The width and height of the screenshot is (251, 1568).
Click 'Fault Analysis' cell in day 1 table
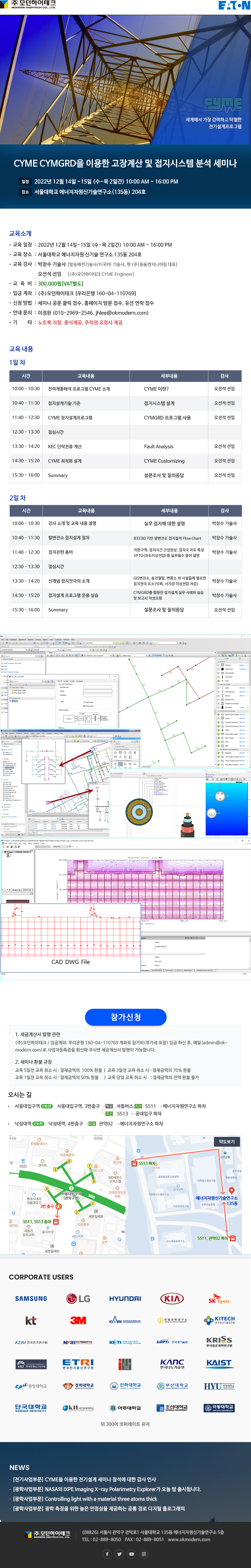coord(158,446)
